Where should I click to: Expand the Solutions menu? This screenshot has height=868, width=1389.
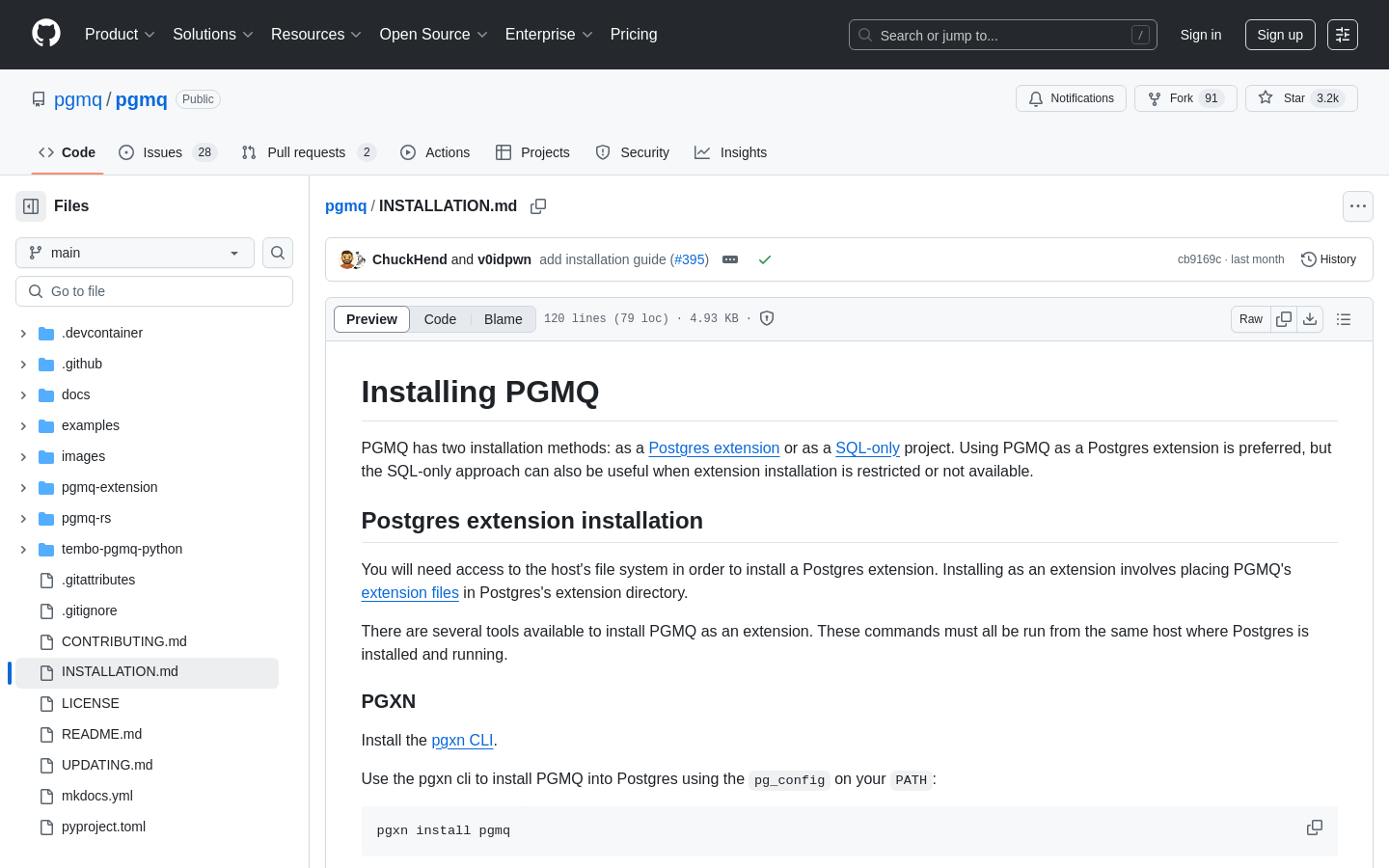coord(213,35)
